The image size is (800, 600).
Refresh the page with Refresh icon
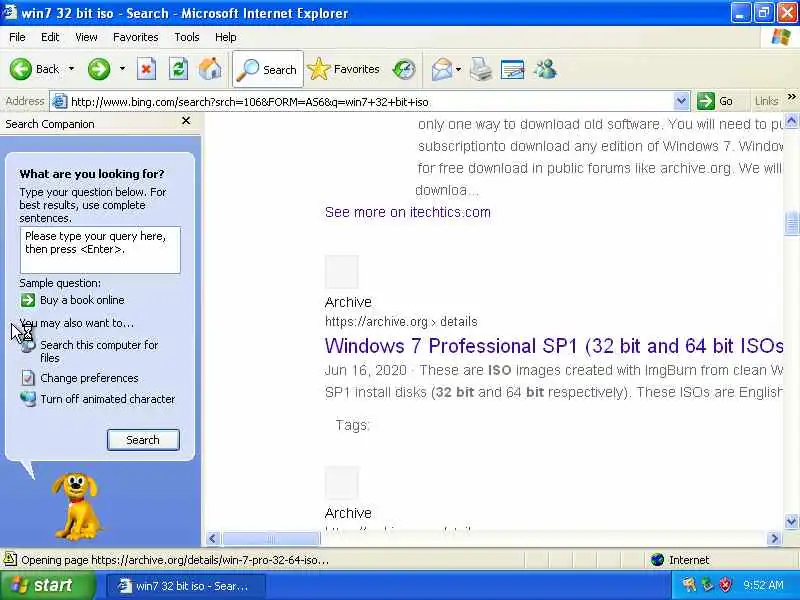point(178,69)
